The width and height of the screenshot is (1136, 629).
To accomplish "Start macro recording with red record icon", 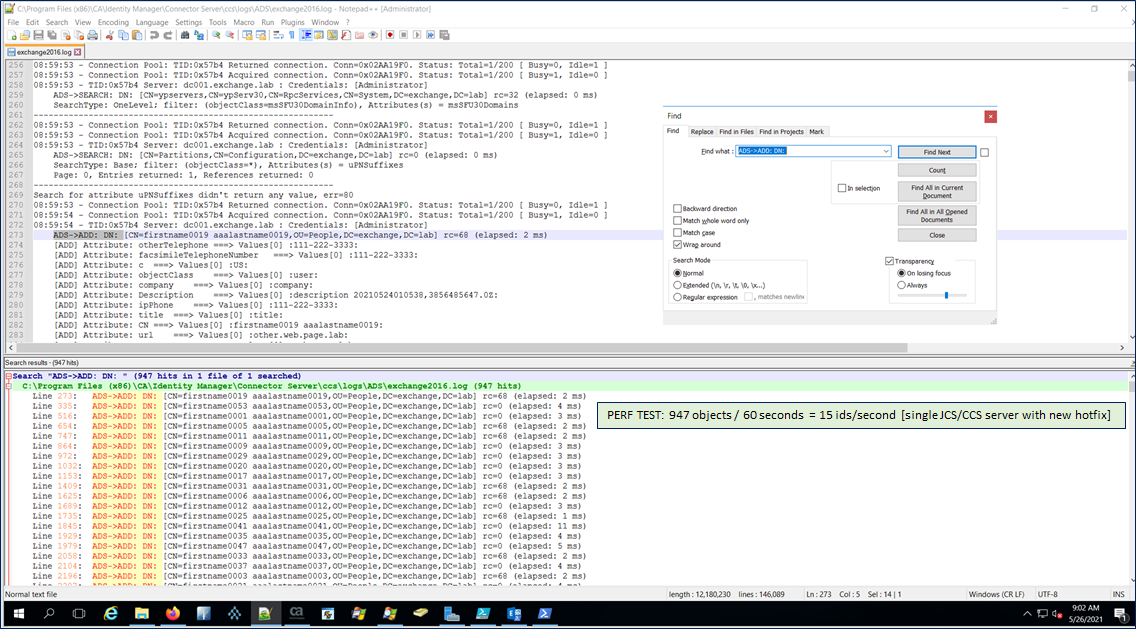I will pos(390,35).
